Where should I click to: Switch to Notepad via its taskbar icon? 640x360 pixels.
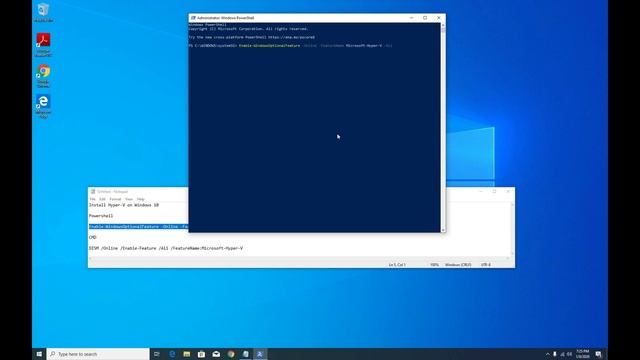(246, 354)
